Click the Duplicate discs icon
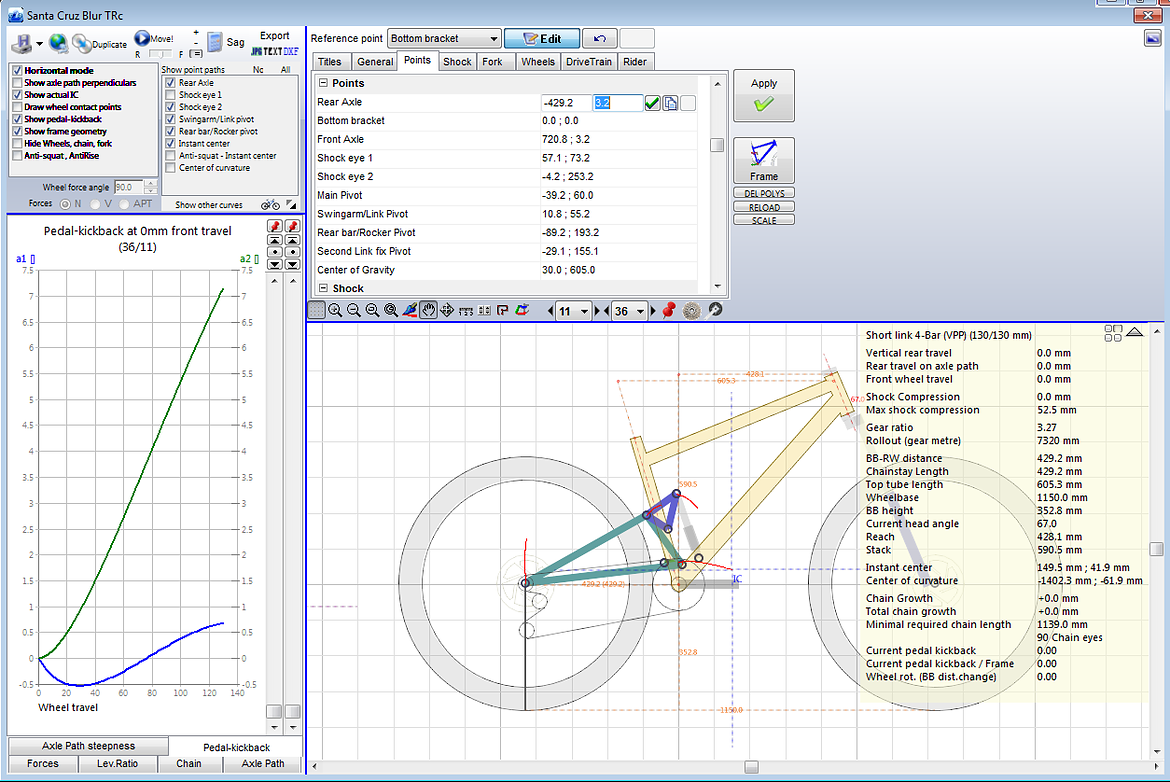Image resolution: width=1170 pixels, height=782 pixels. [82, 43]
